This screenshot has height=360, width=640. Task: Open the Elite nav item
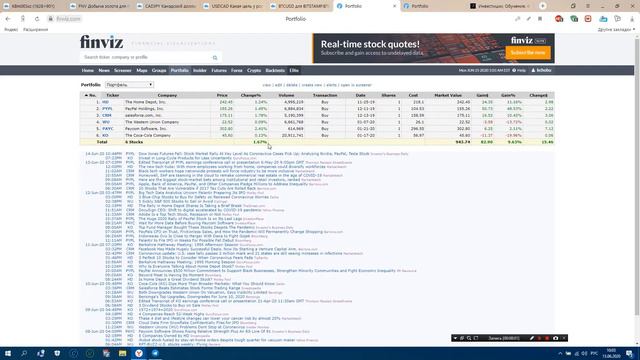[294, 70]
